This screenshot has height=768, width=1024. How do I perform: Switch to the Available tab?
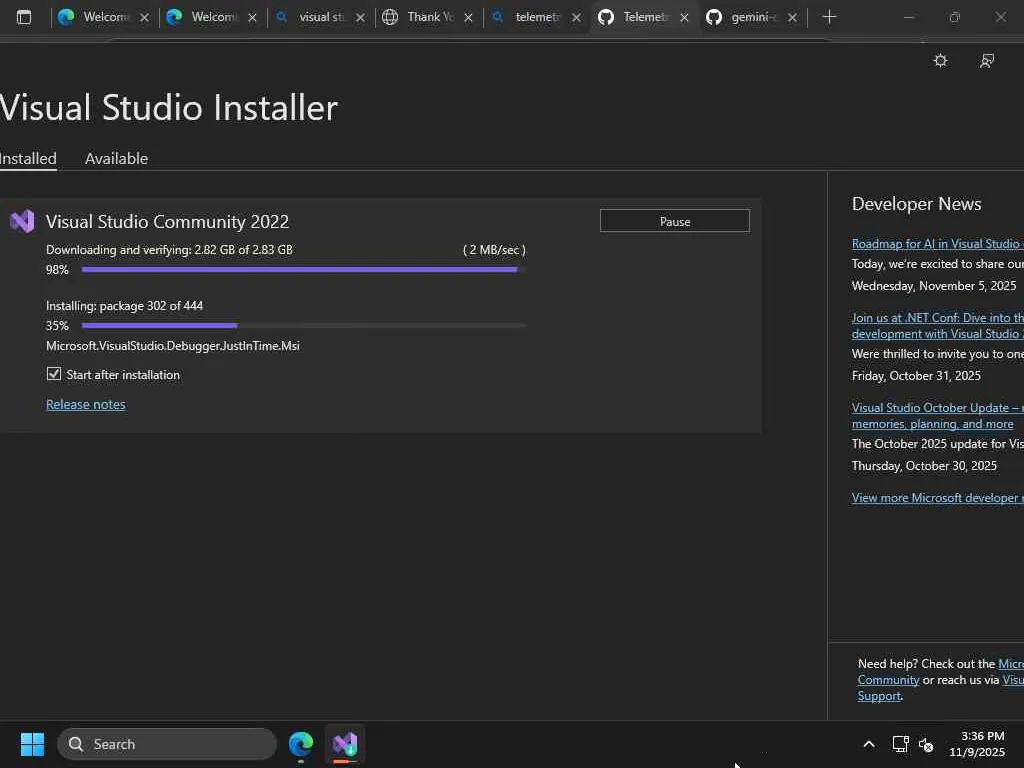[x=116, y=159]
